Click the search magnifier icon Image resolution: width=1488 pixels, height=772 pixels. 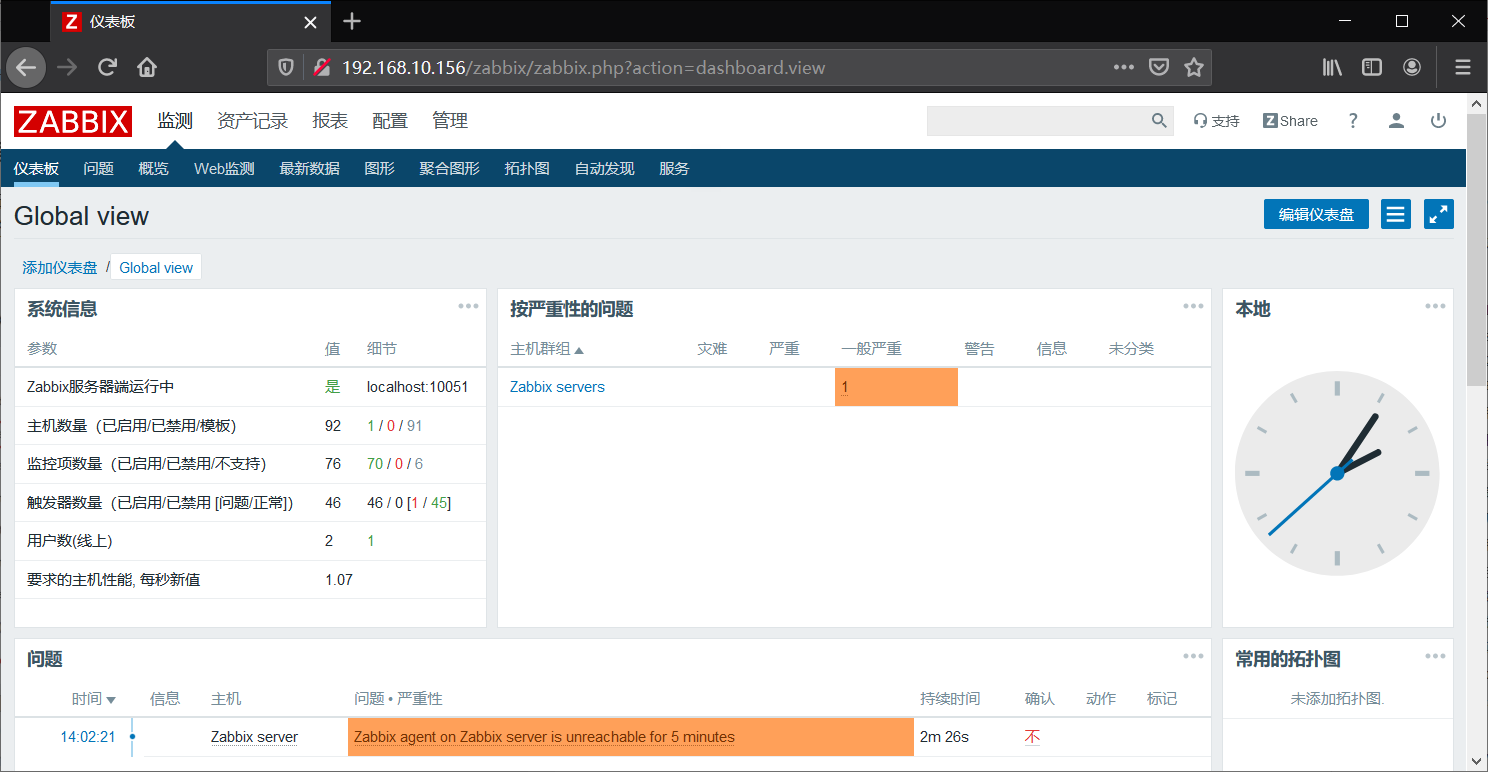click(1159, 121)
